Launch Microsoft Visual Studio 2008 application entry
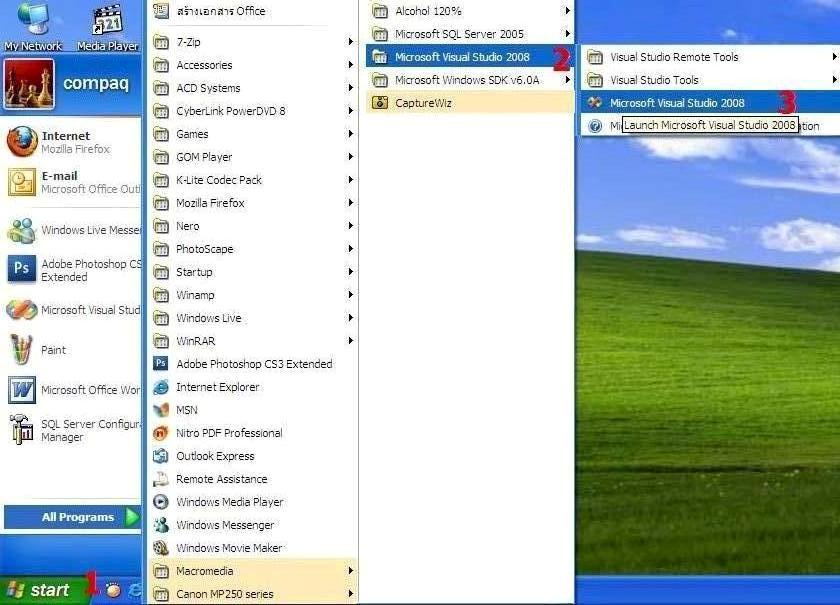The width and height of the screenshot is (840, 605). [710, 103]
